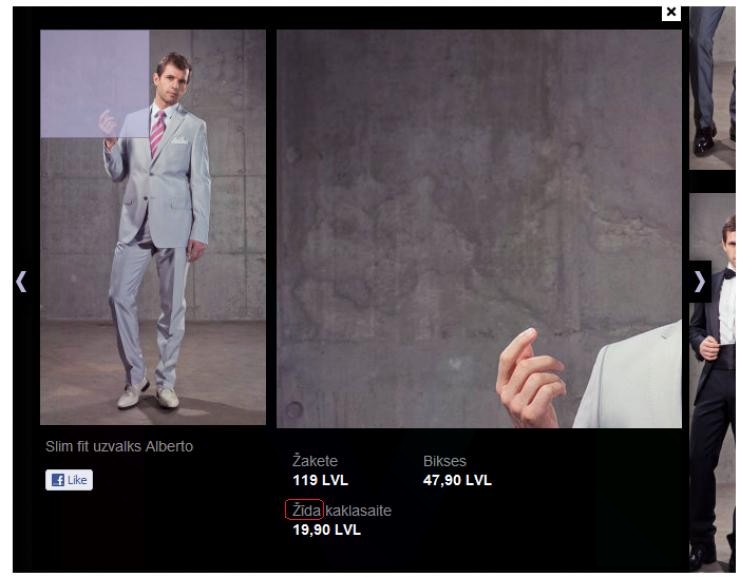Click the highlighted word Žīda
The height and width of the screenshot is (577, 740).
pos(304,510)
